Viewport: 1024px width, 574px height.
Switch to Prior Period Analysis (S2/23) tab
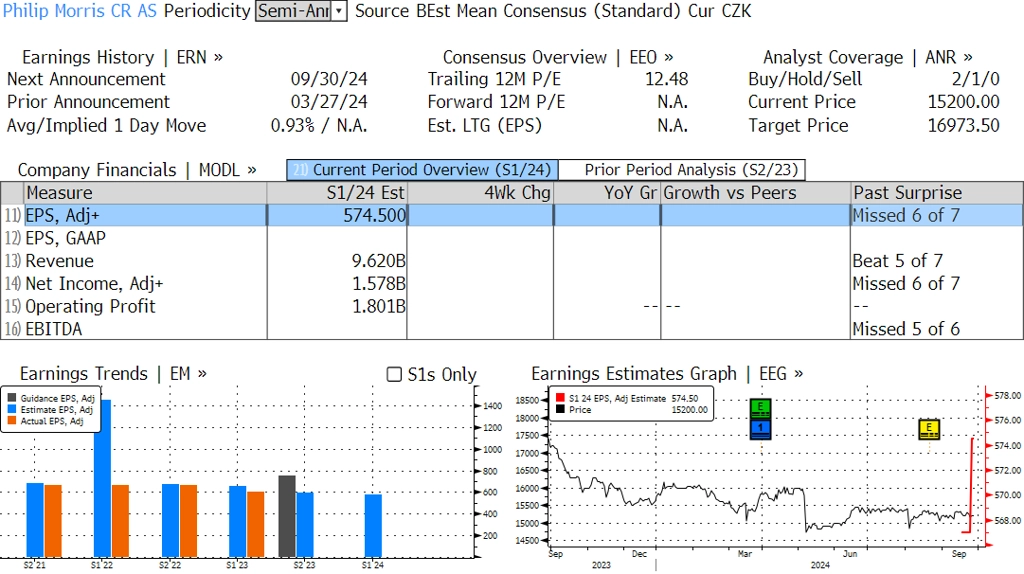click(682, 170)
